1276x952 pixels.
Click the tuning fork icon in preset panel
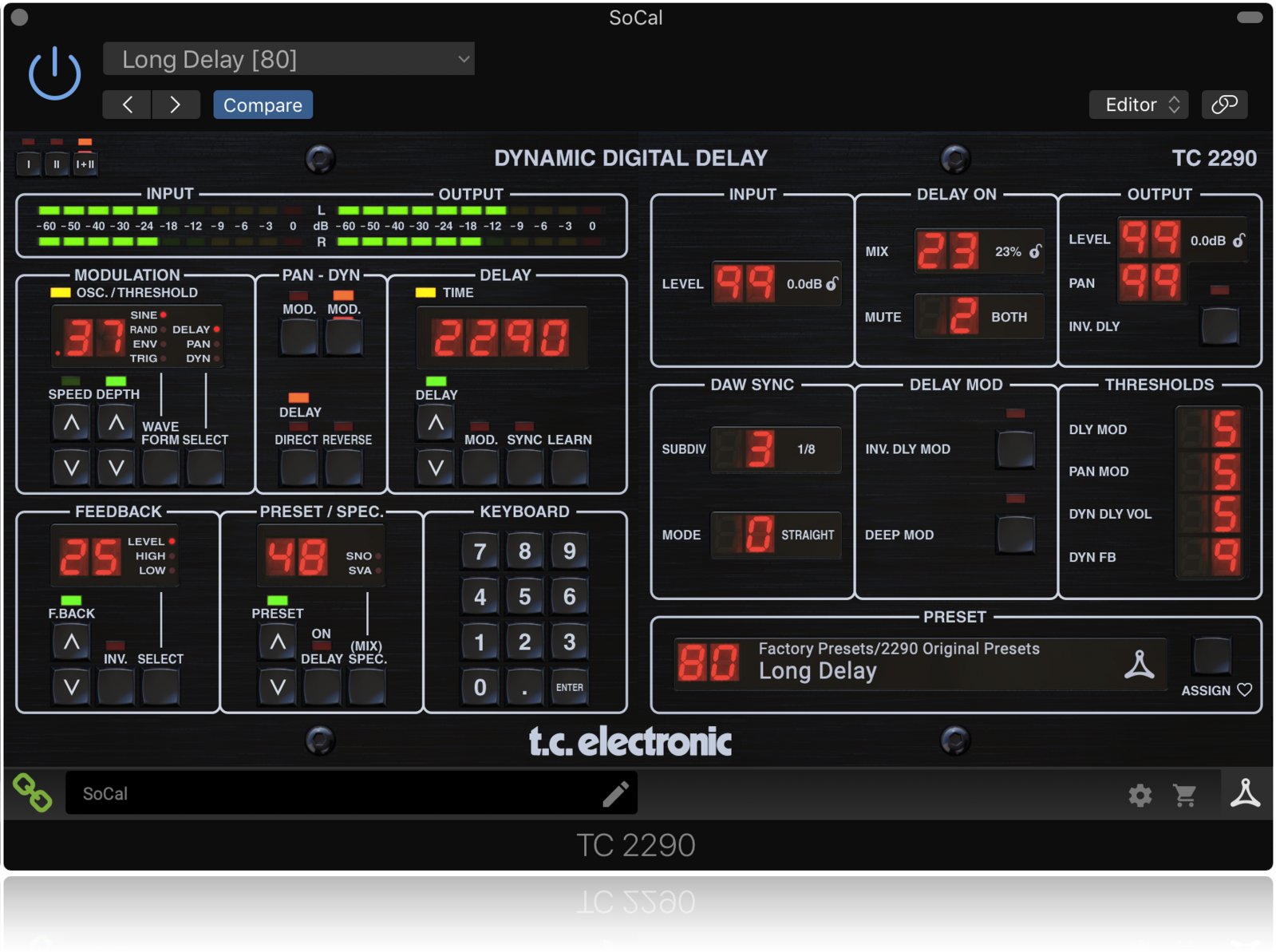click(1139, 664)
